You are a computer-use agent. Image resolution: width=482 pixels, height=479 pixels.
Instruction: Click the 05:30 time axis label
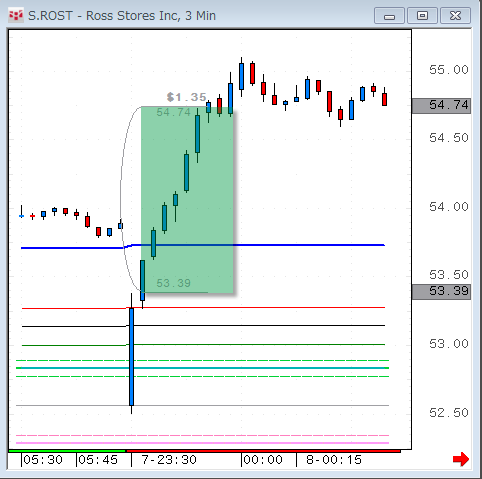[x=43, y=460]
